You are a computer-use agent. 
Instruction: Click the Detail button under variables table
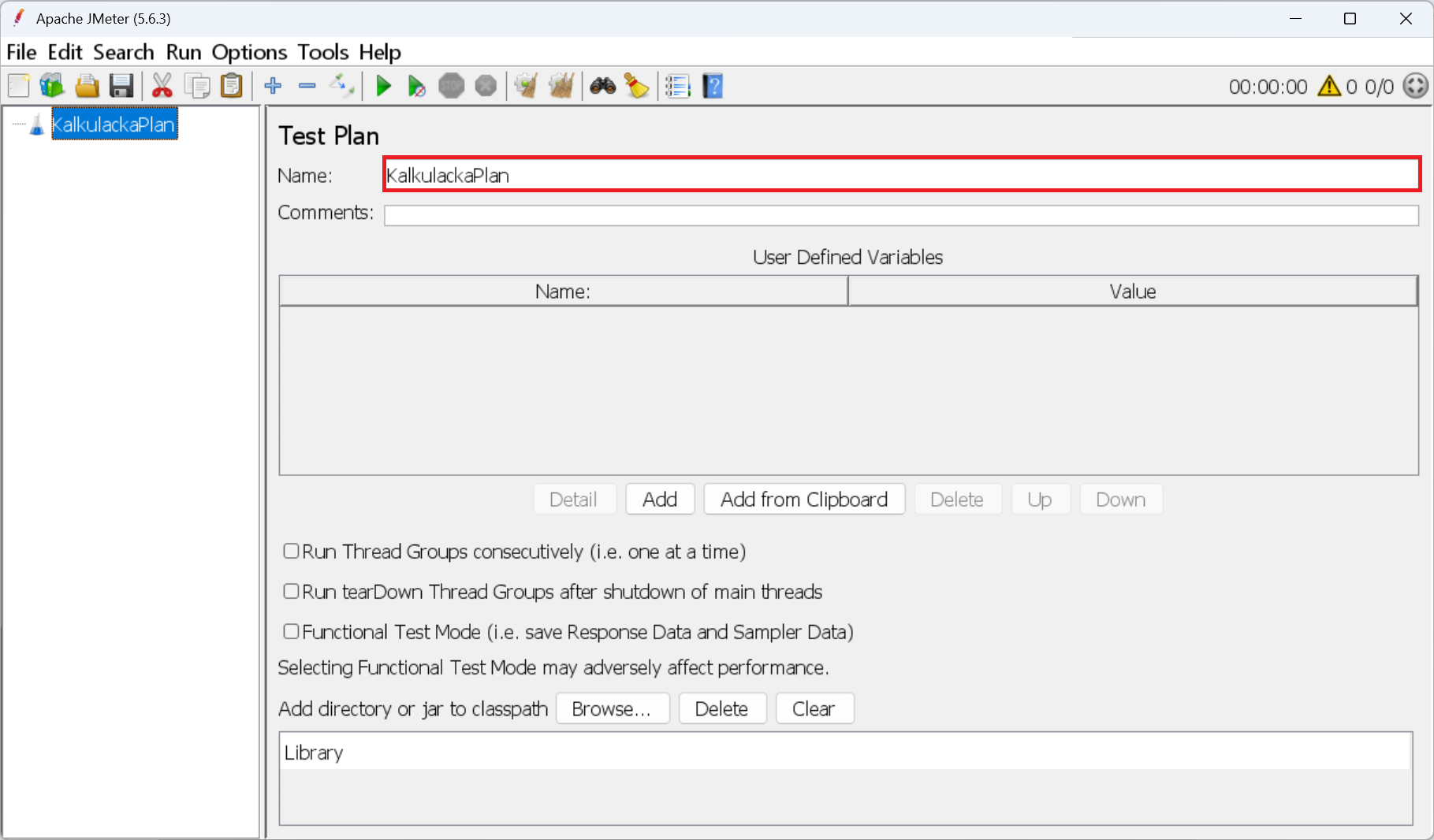(574, 500)
